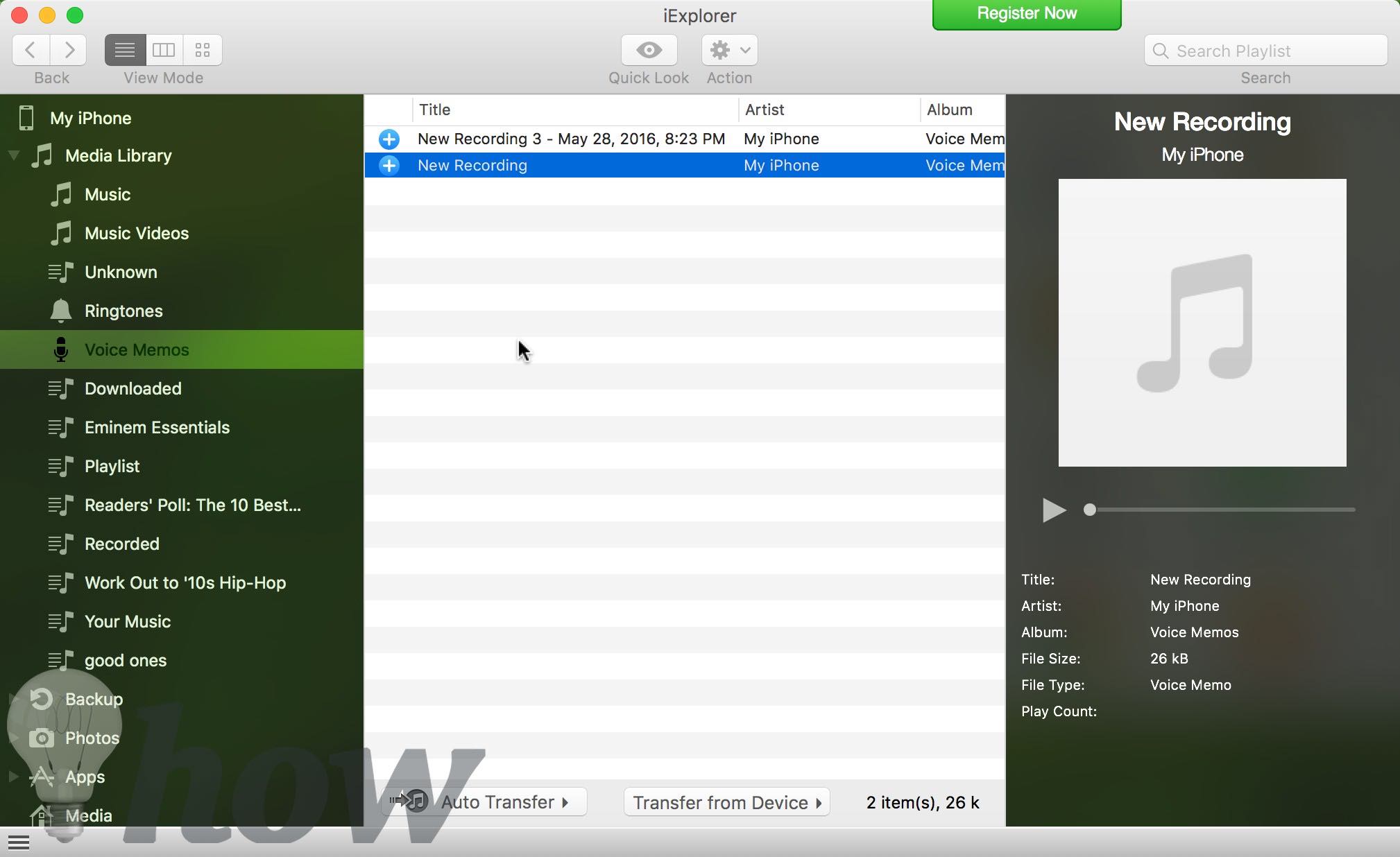The width and height of the screenshot is (1400, 857).
Task: Click the Voice Memo file type value
Action: 1190,685
